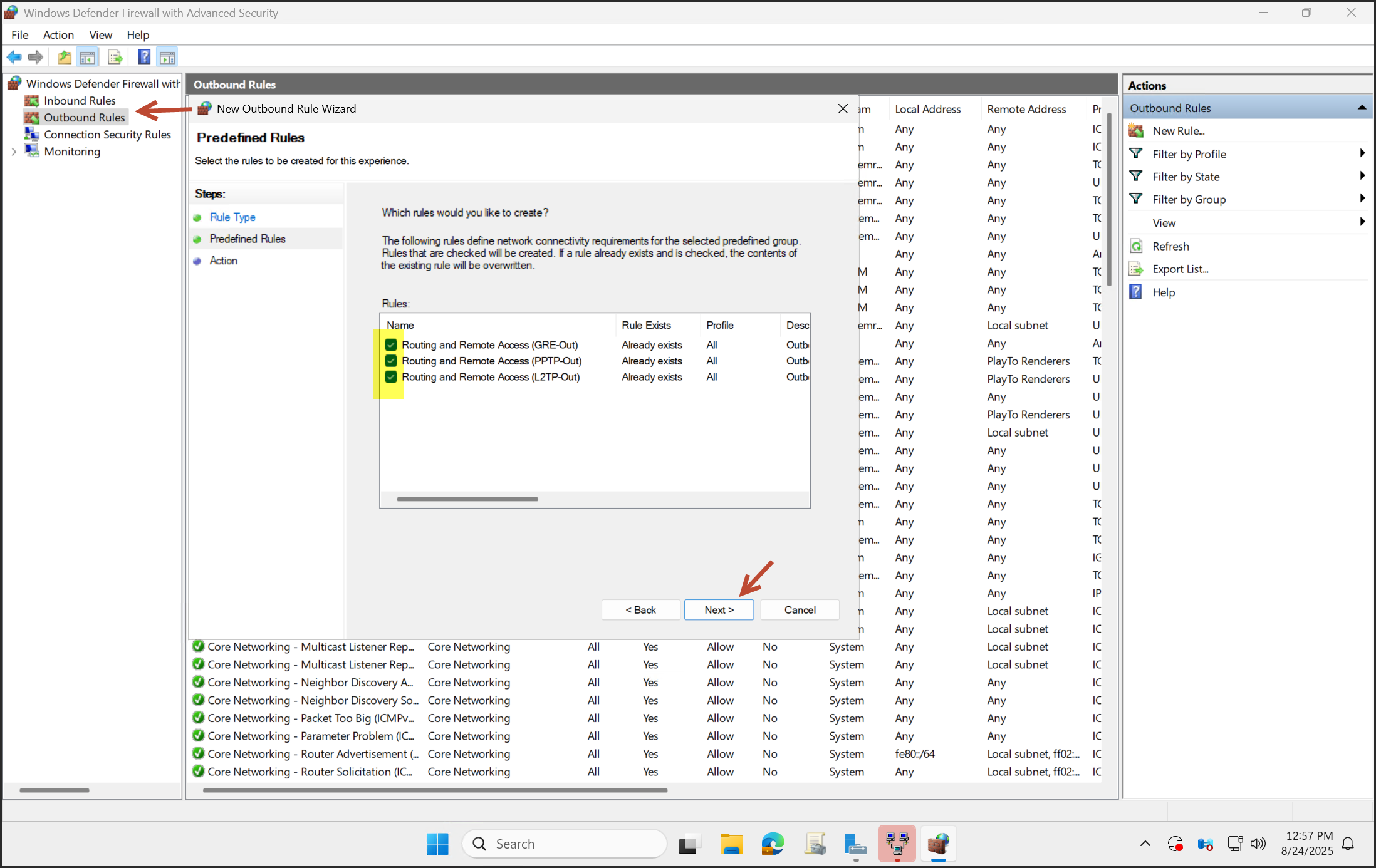The height and width of the screenshot is (868, 1376).
Task: Click New Rule icon in Actions pane
Action: pyautogui.click(x=1136, y=131)
